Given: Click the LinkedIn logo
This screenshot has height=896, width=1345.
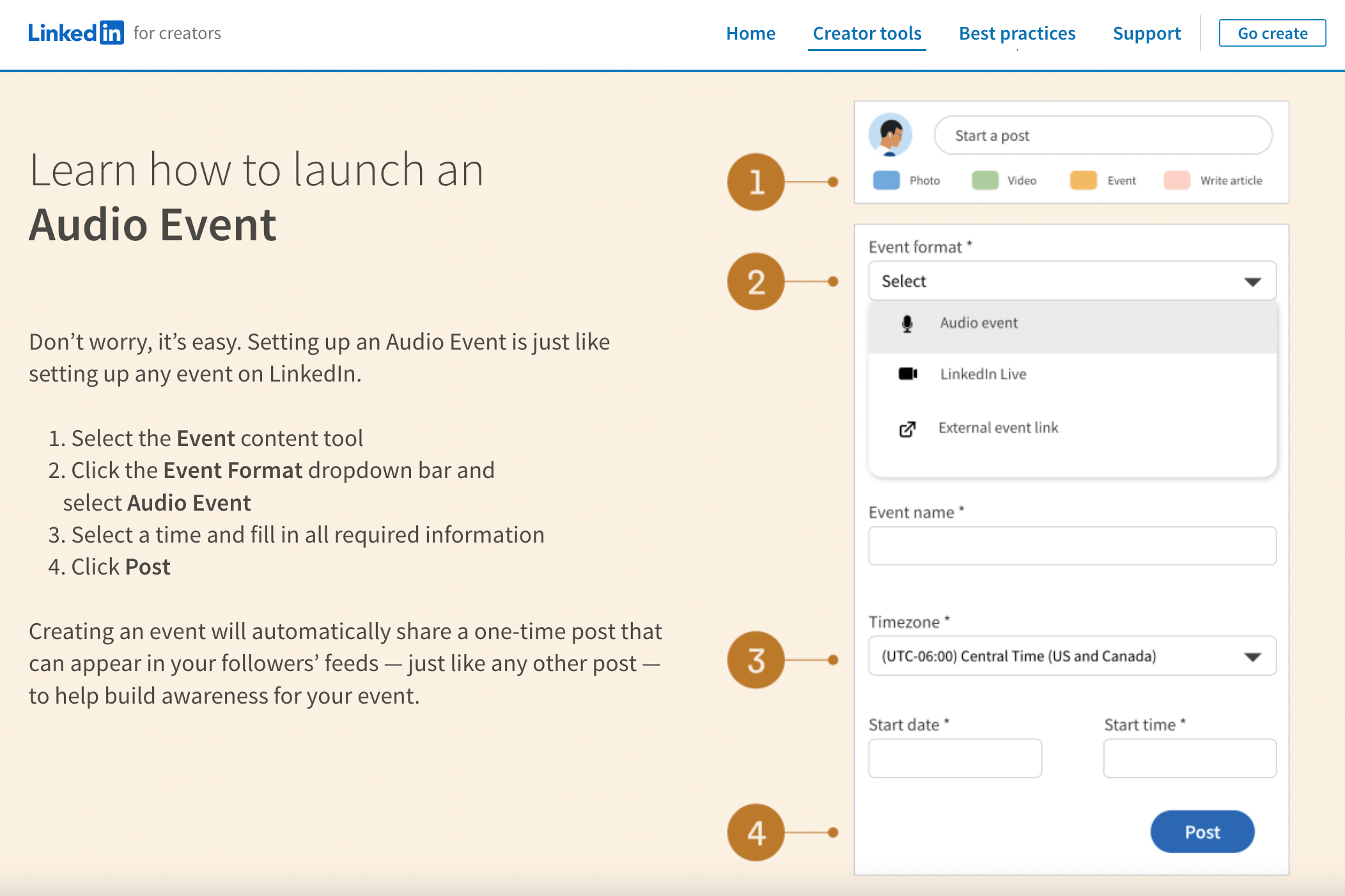Looking at the screenshot, I should (x=75, y=33).
